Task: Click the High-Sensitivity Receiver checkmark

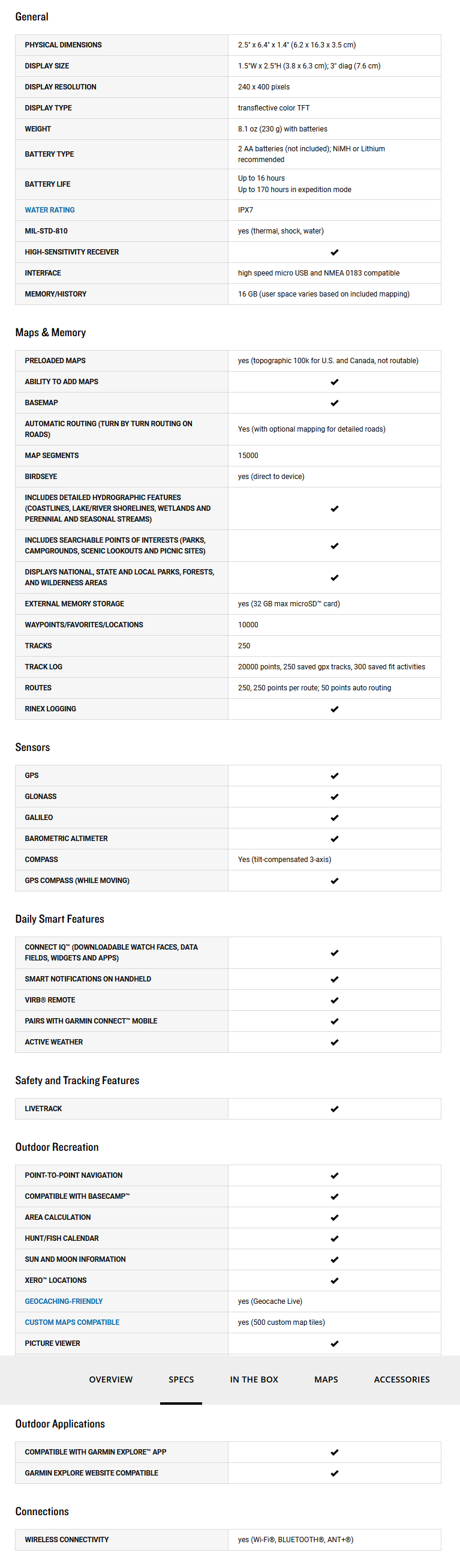Action: pos(334,252)
